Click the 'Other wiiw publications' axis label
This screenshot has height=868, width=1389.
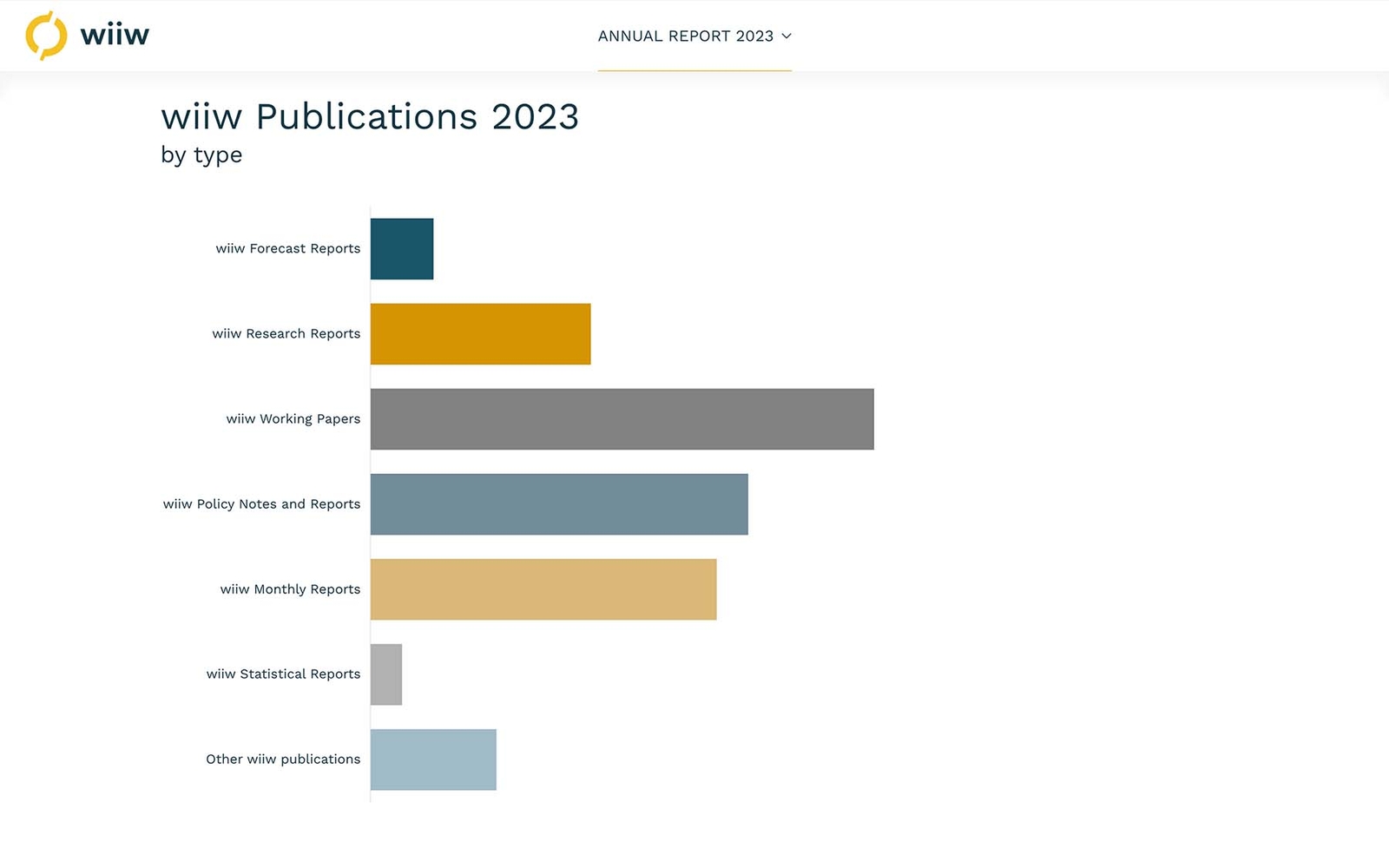tap(283, 759)
